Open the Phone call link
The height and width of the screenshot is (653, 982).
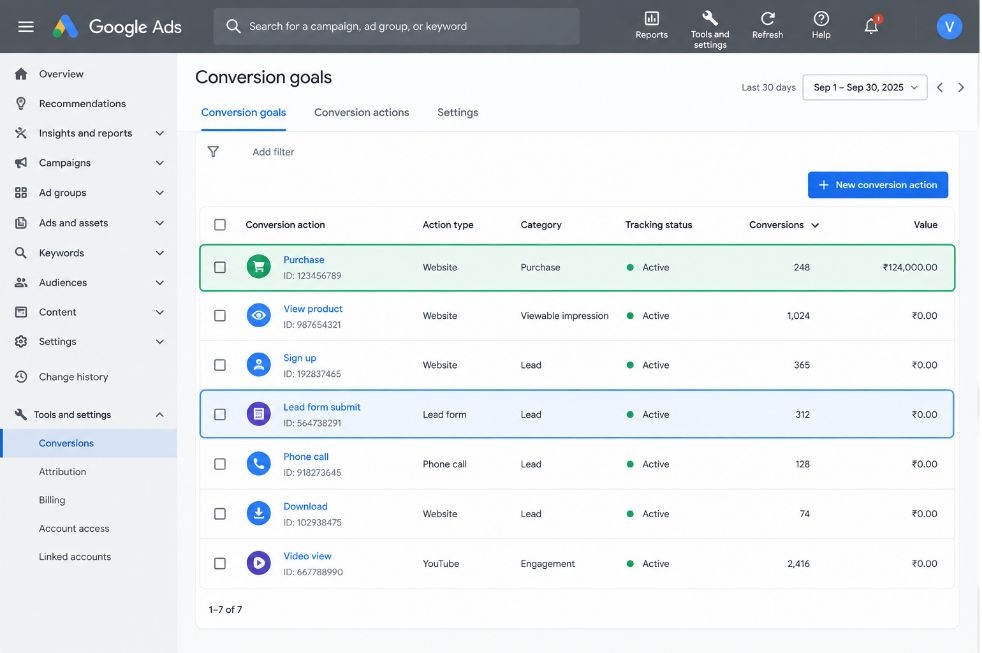(306, 456)
